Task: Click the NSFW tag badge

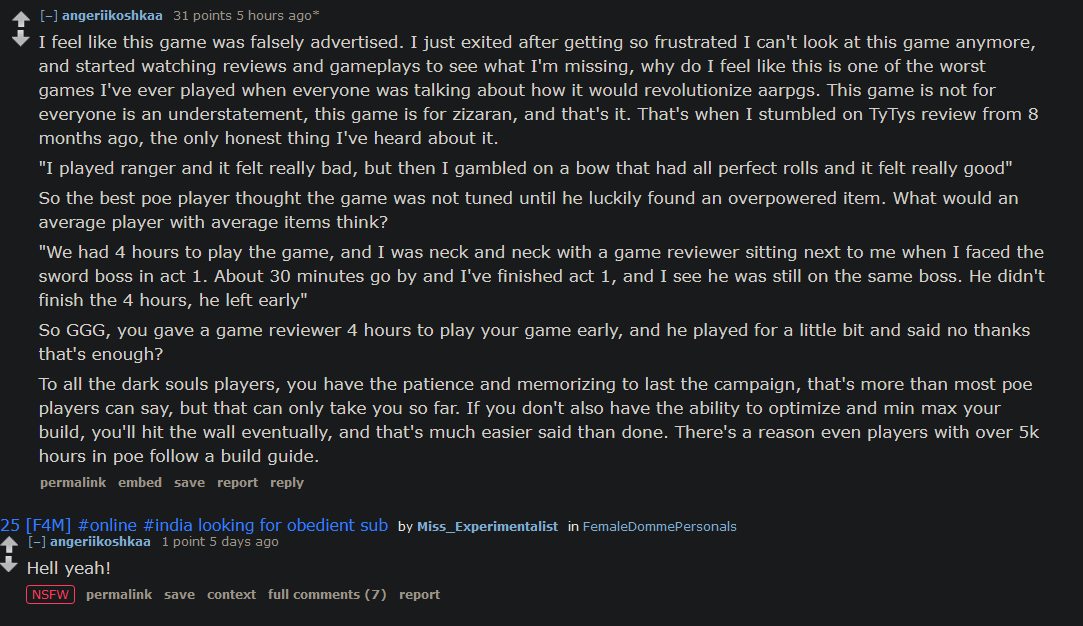Action: coord(50,595)
